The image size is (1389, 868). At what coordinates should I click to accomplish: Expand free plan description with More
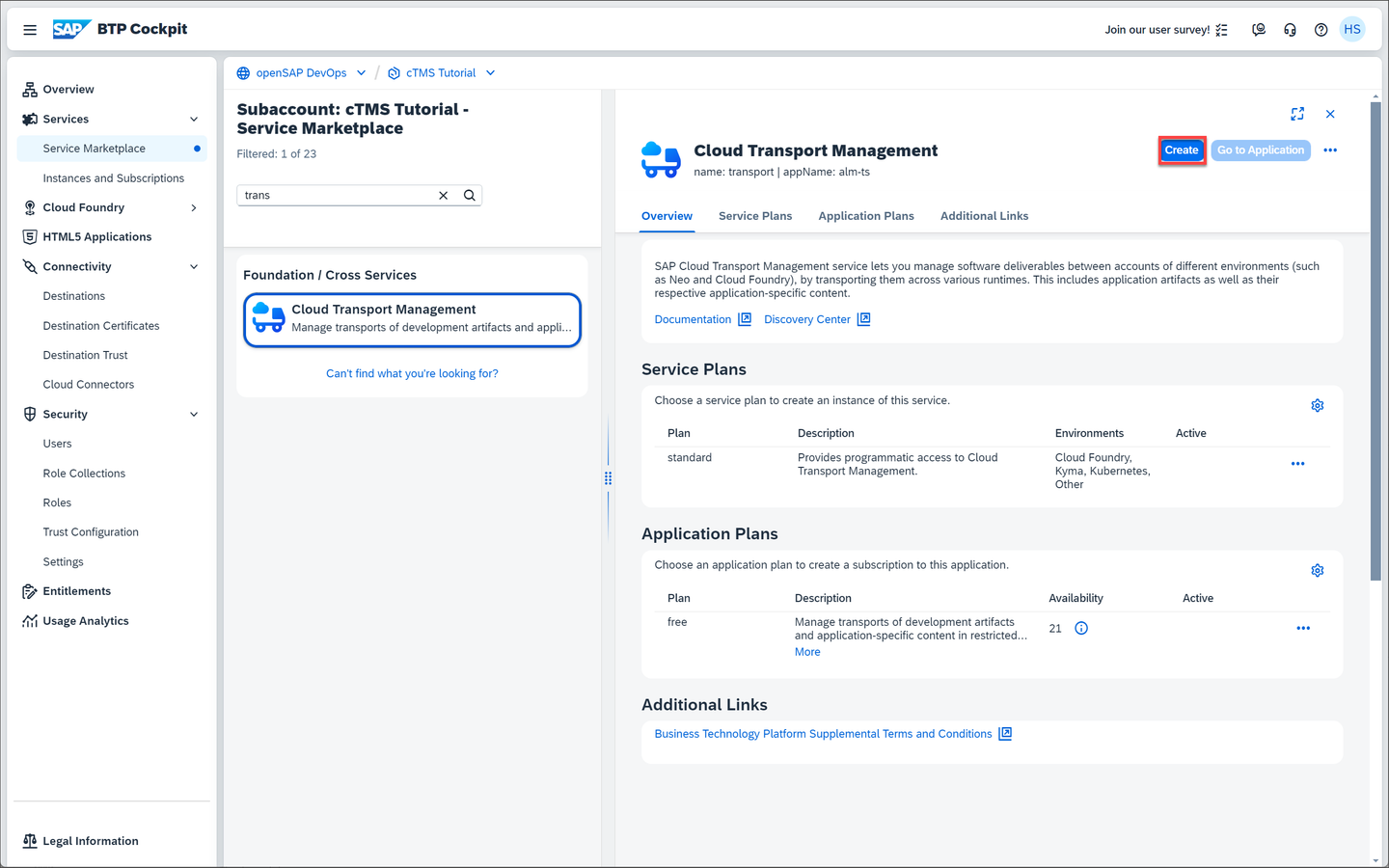(x=807, y=652)
